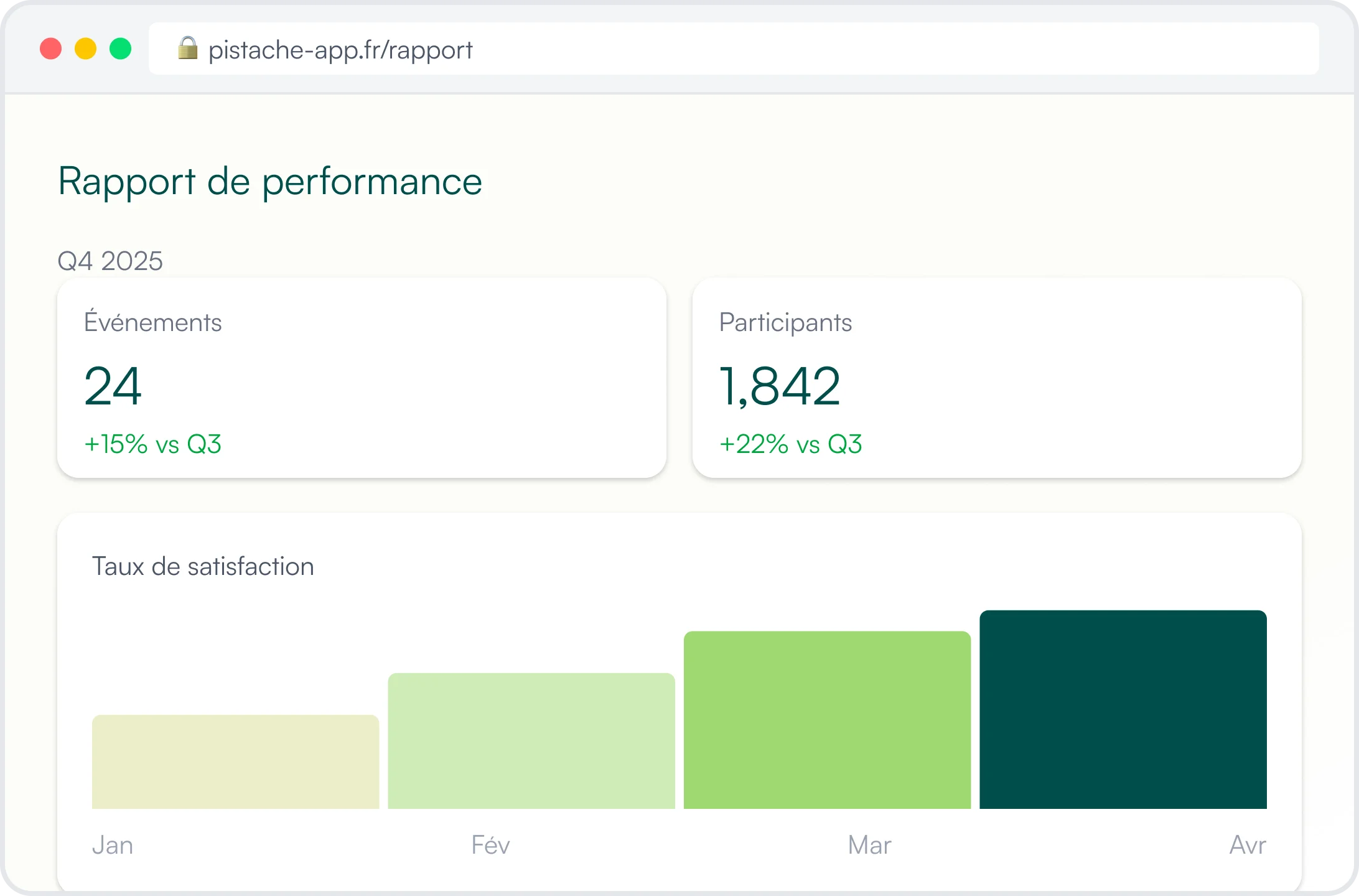Click the red close window dot
Screen dimensions: 1359x896
(x=51, y=49)
